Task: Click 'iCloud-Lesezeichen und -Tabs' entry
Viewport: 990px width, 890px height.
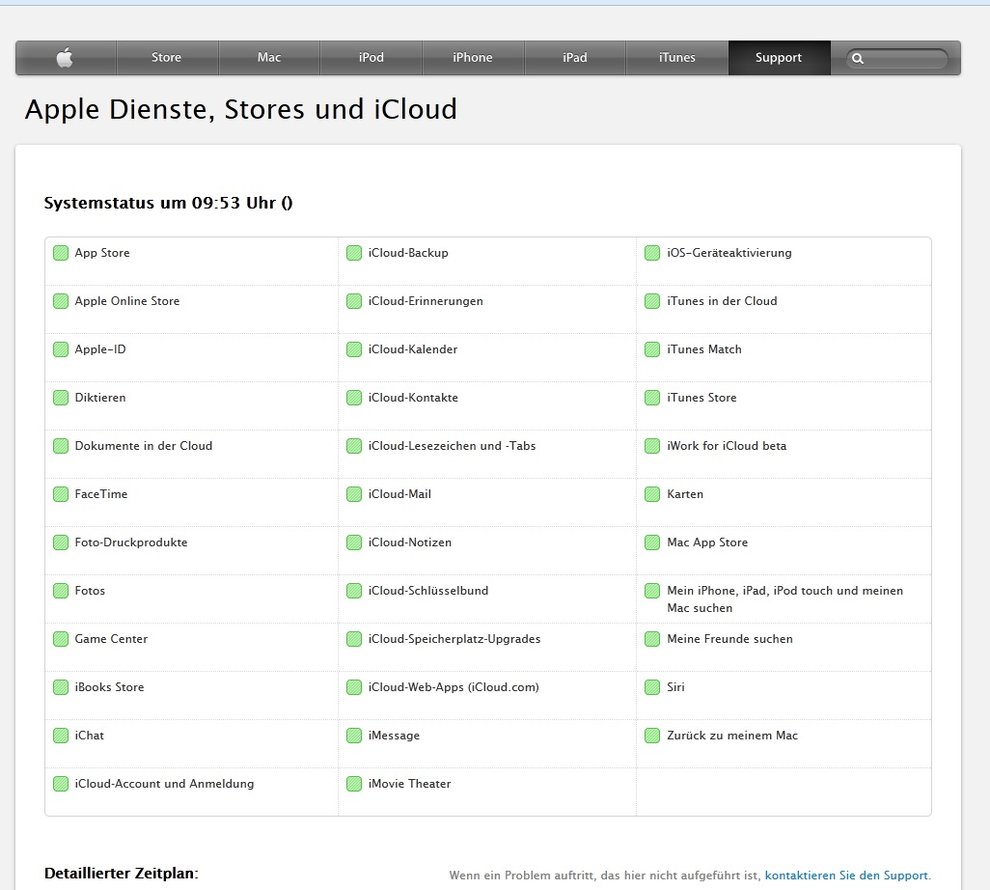Action: pos(452,446)
